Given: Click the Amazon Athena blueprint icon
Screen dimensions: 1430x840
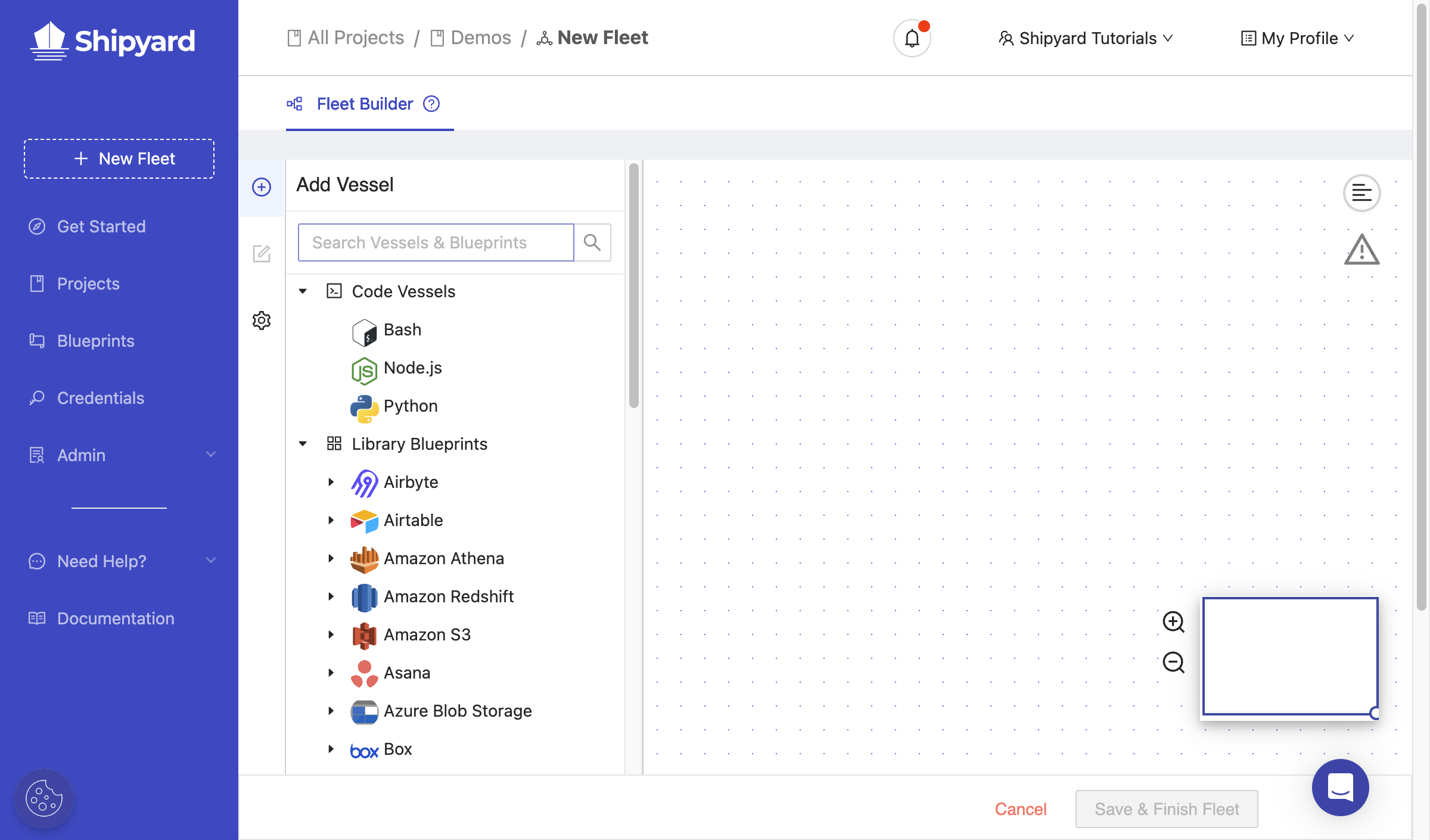Looking at the screenshot, I should 365,559.
